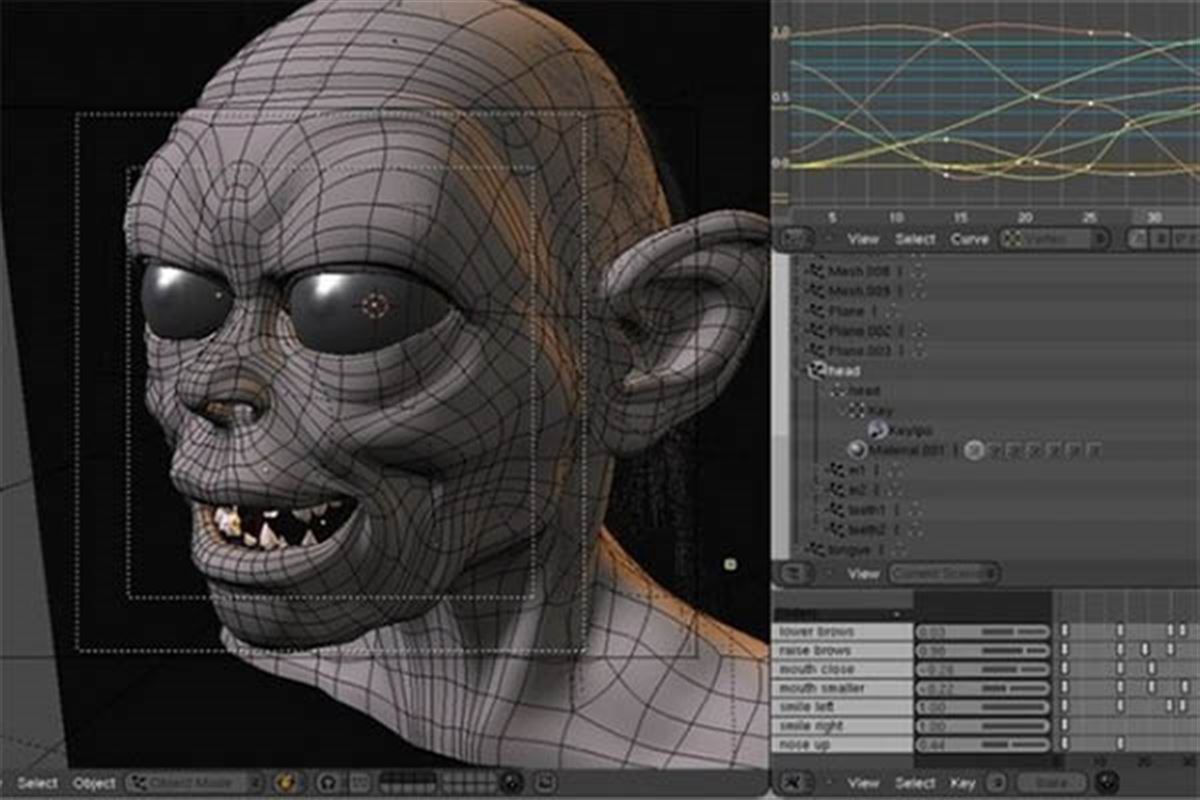Open the Key menu in Action editor header
The image size is (1200, 800).
[963, 785]
